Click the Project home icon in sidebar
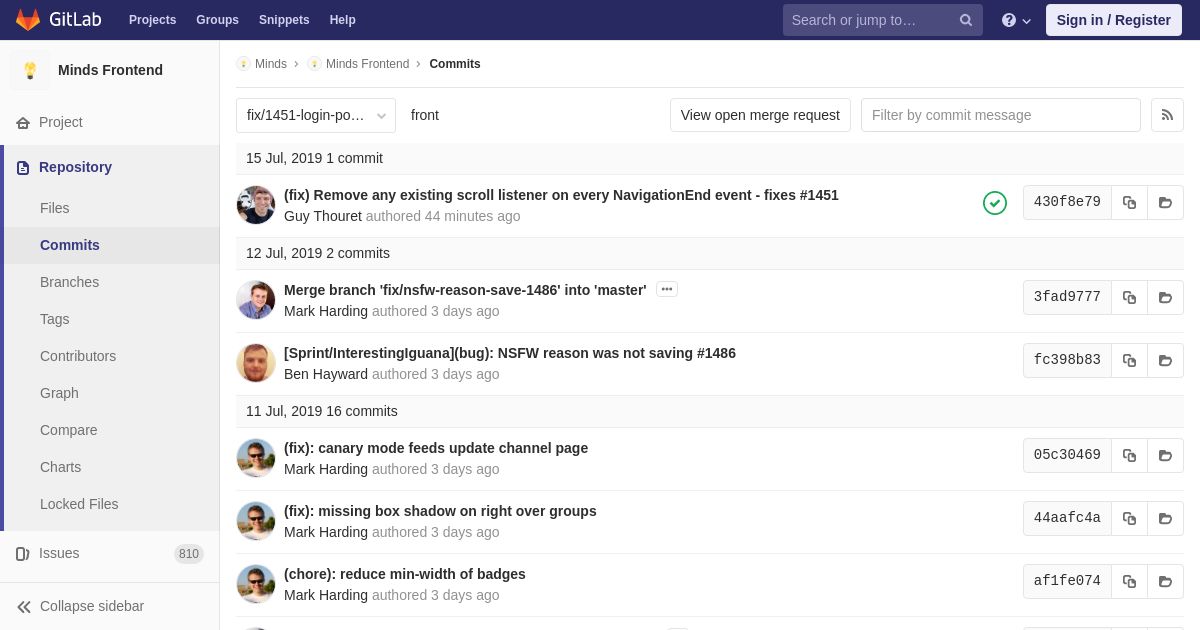 (23, 122)
